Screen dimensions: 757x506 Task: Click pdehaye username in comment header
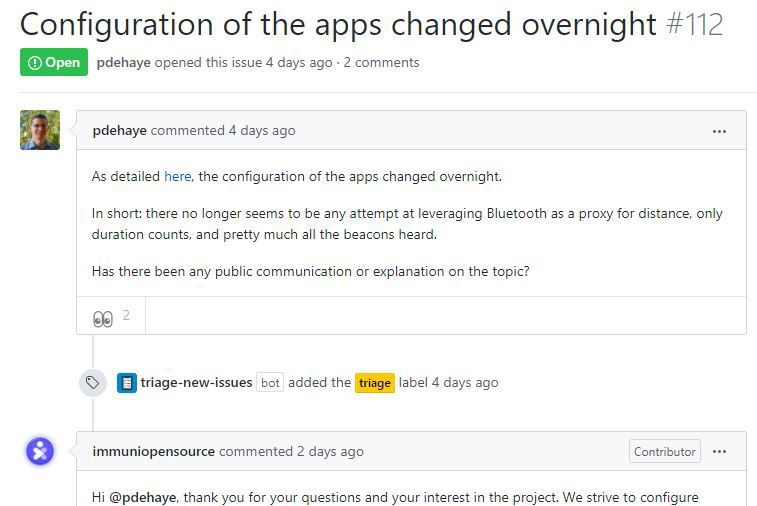pyautogui.click(x=120, y=131)
